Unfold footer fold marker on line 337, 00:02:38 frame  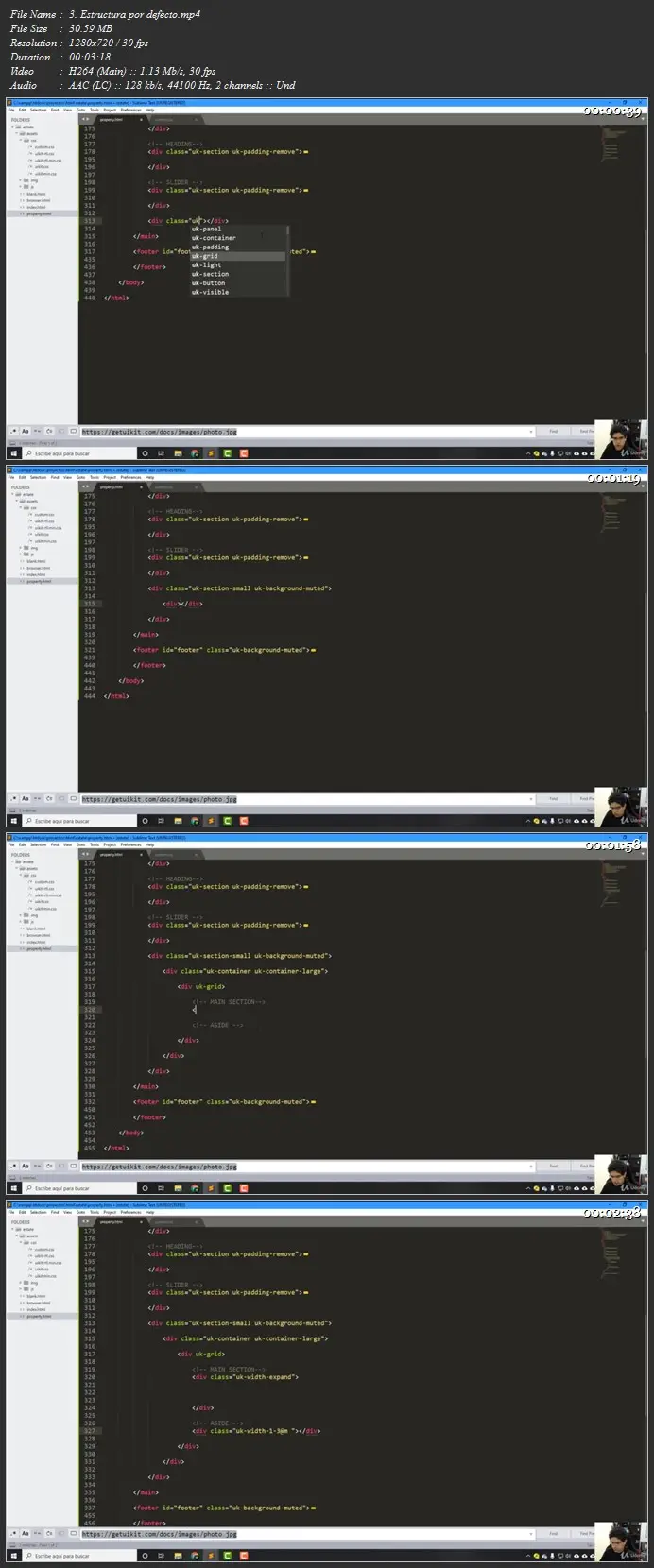(312, 1508)
